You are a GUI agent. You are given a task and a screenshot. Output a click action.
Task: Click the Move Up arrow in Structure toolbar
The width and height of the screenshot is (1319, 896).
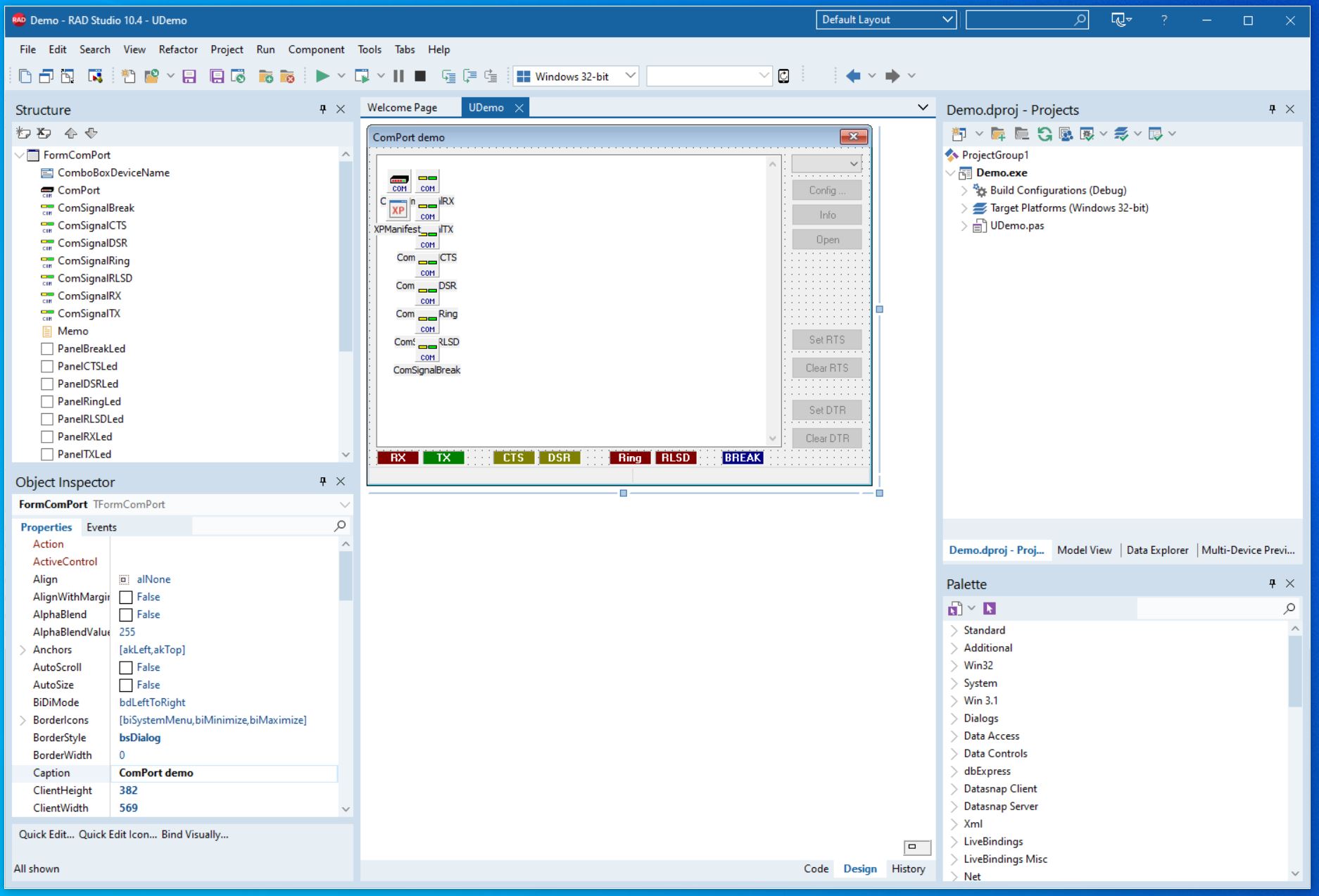click(70, 133)
